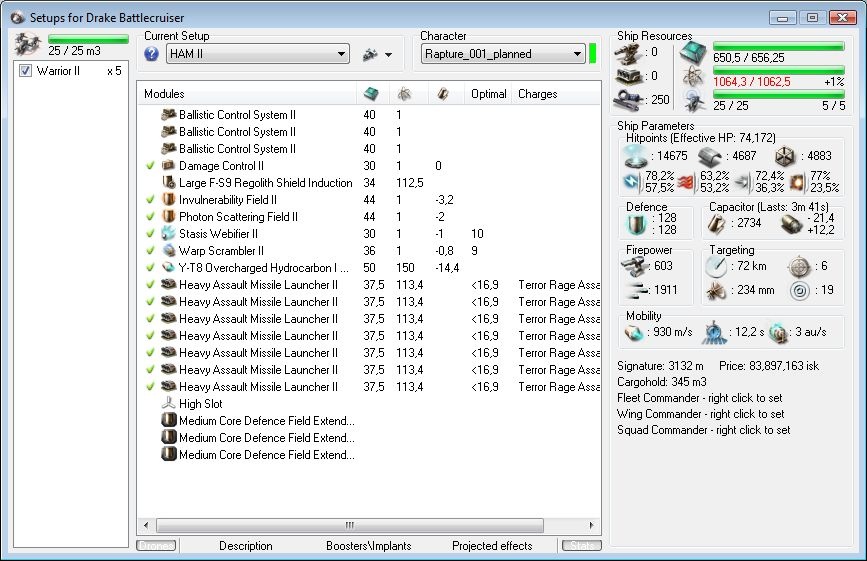Viewport: 867px width, 561px height.
Task: Click the powergrid icon next to 1064,3
Action: coord(693,77)
